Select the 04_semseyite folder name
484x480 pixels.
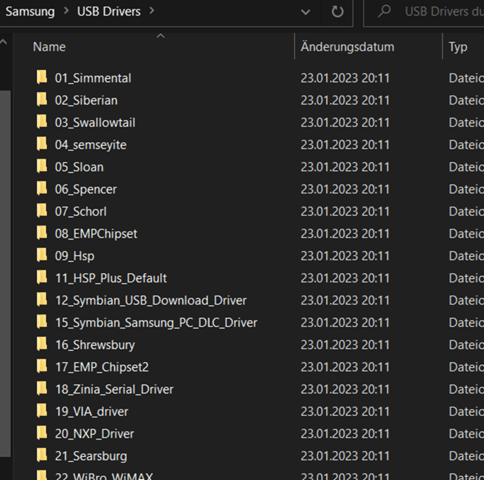91,145
